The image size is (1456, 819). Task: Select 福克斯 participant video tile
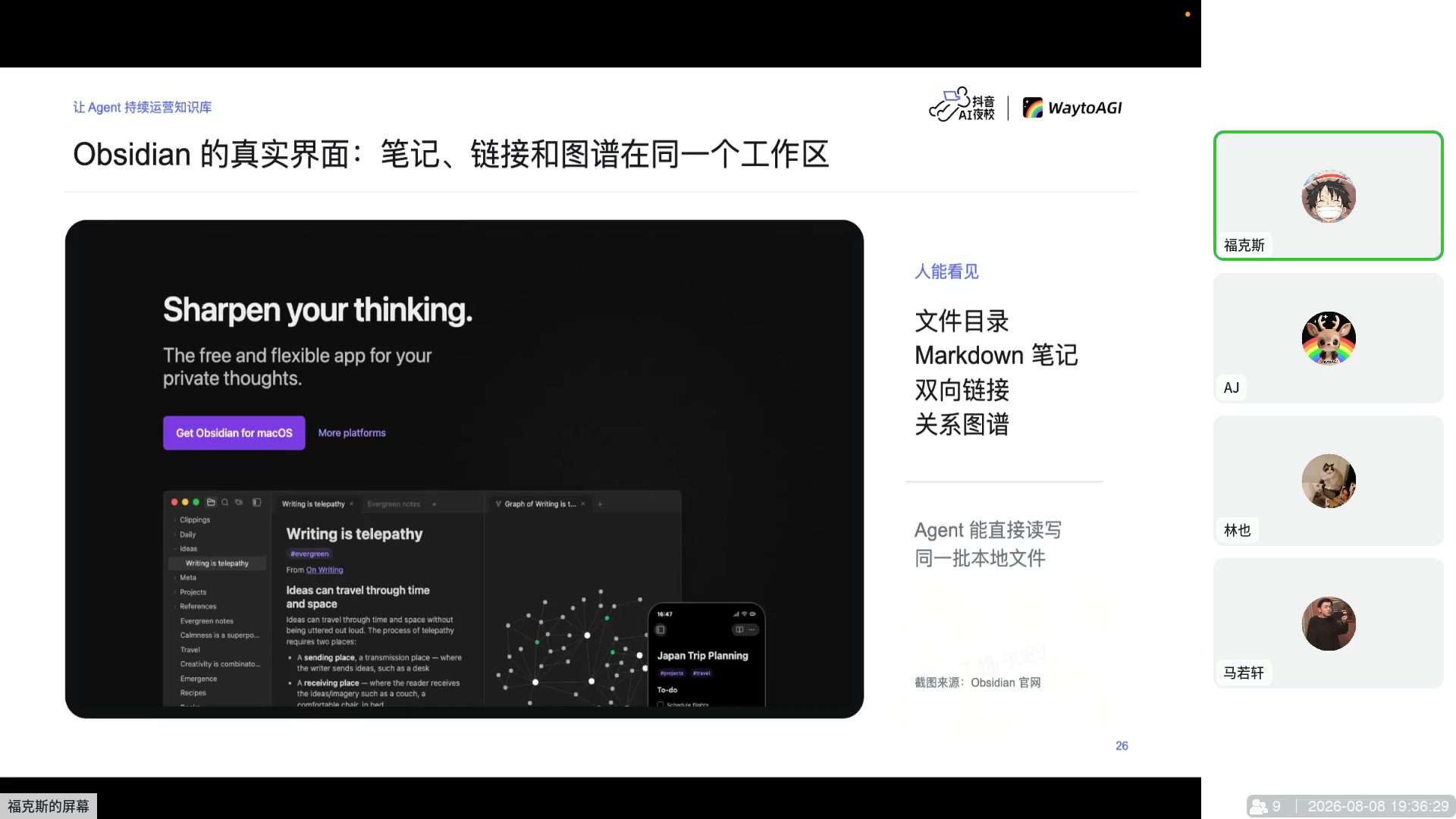tap(1329, 196)
